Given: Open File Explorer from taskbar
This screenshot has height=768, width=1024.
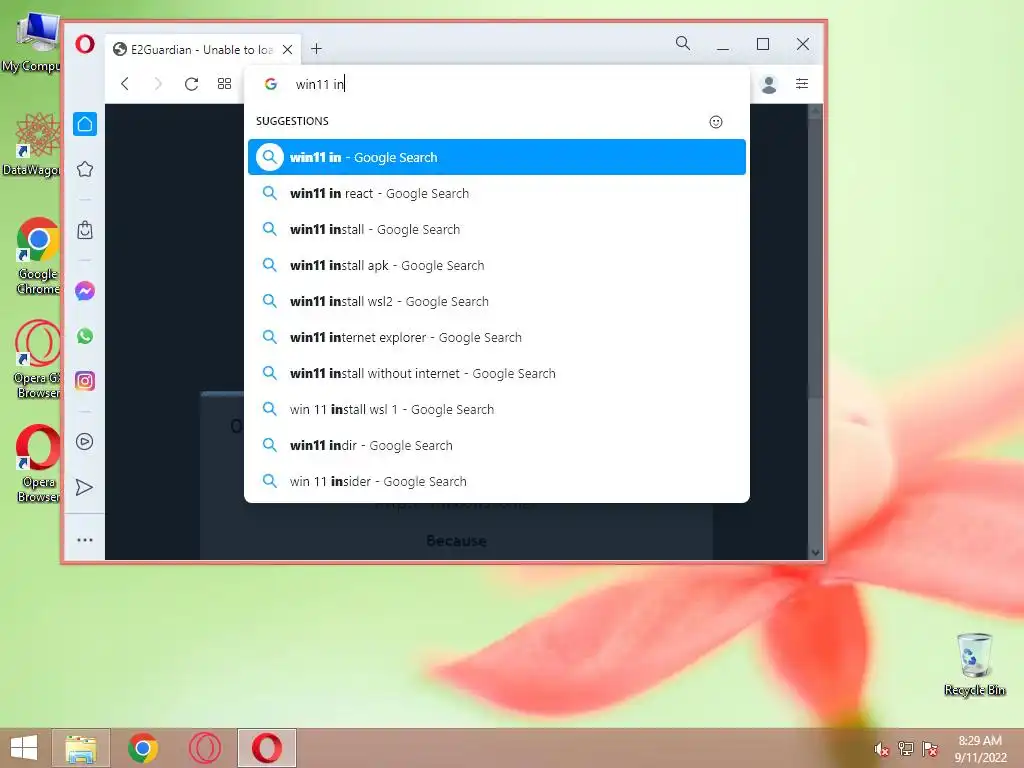Looking at the screenshot, I should 81,748.
